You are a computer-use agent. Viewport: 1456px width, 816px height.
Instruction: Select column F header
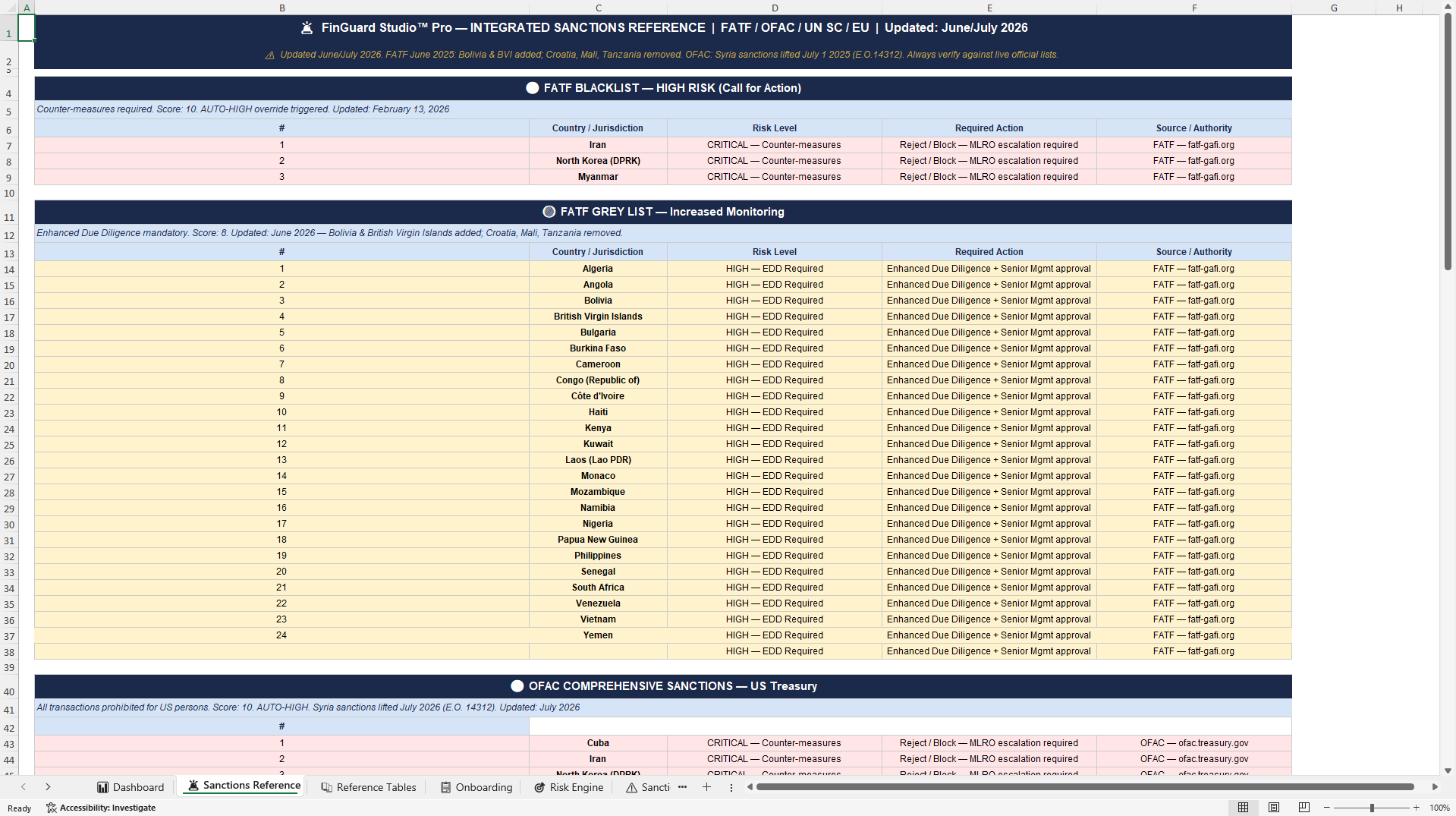pyautogui.click(x=1194, y=8)
